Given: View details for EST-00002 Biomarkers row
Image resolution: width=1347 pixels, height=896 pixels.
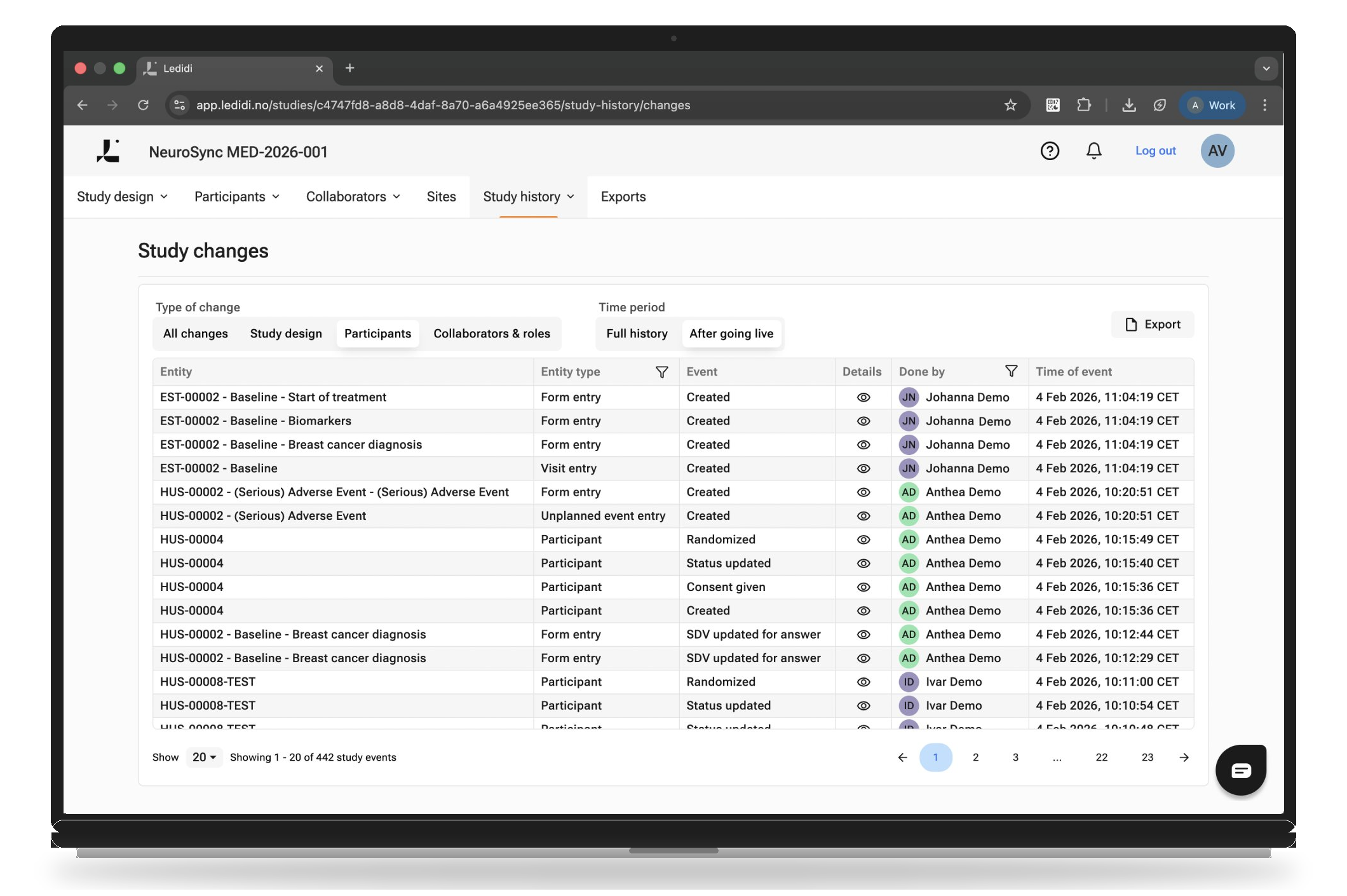Looking at the screenshot, I should click(x=863, y=421).
